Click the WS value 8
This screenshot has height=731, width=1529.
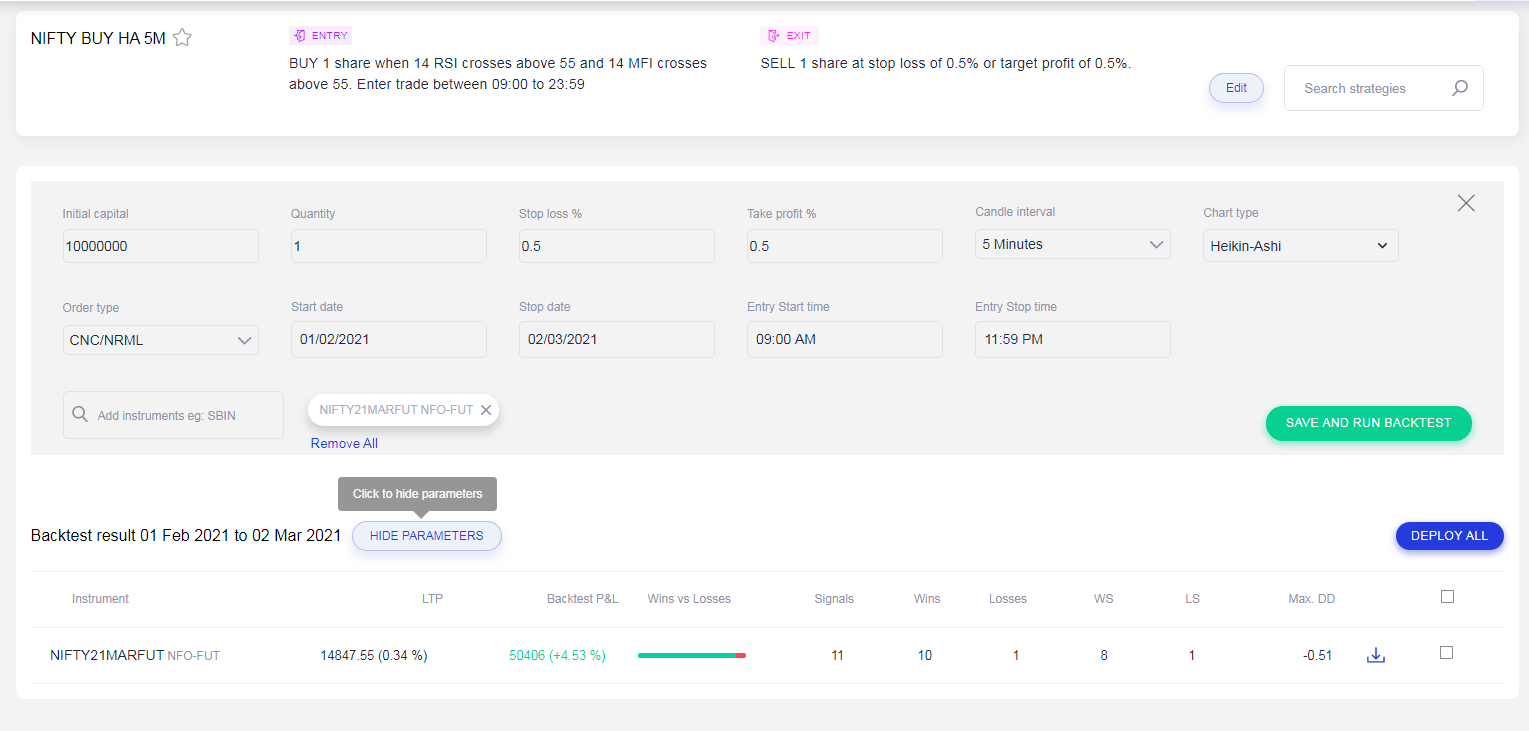coord(1104,656)
